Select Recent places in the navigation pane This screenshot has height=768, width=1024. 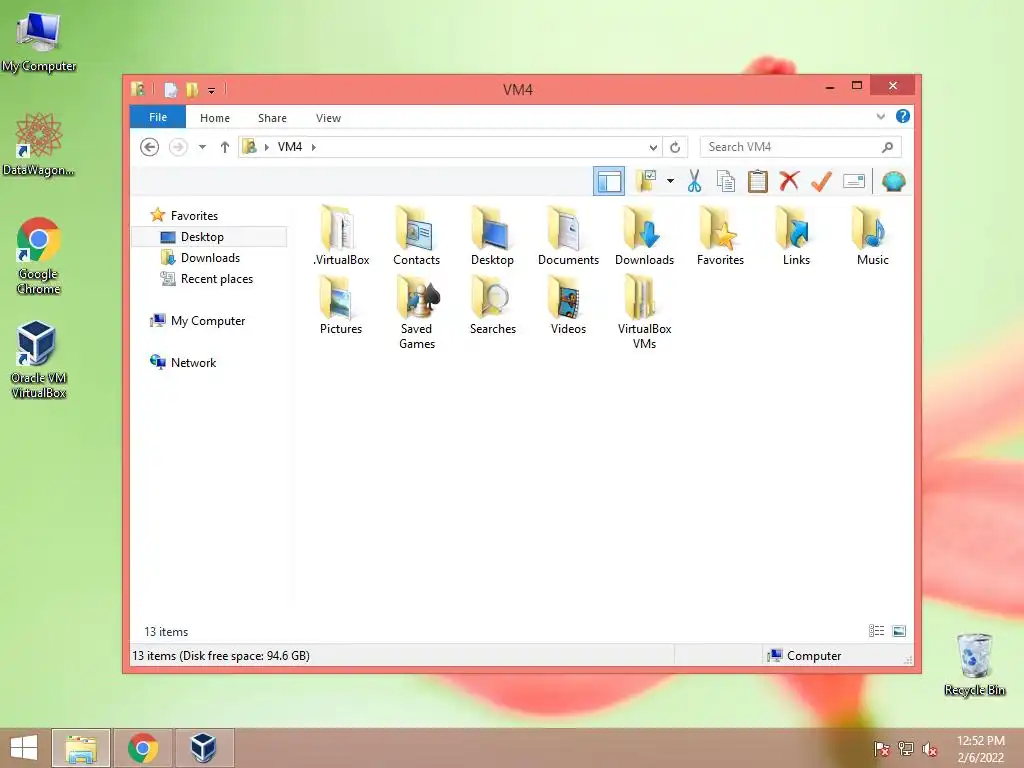click(x=216, y=279)
